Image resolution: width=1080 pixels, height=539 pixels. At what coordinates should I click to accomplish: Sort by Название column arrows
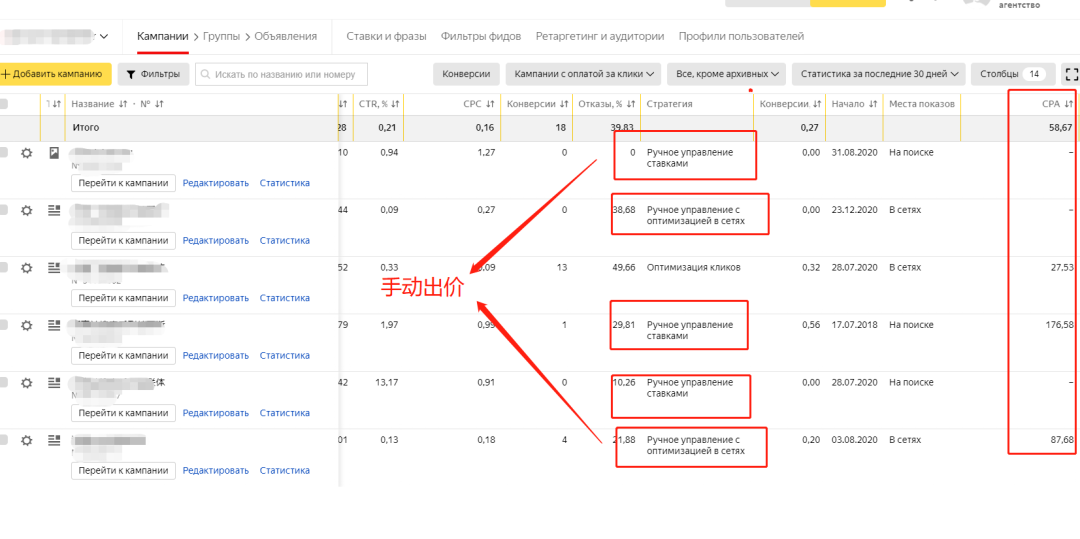[123, 104]
